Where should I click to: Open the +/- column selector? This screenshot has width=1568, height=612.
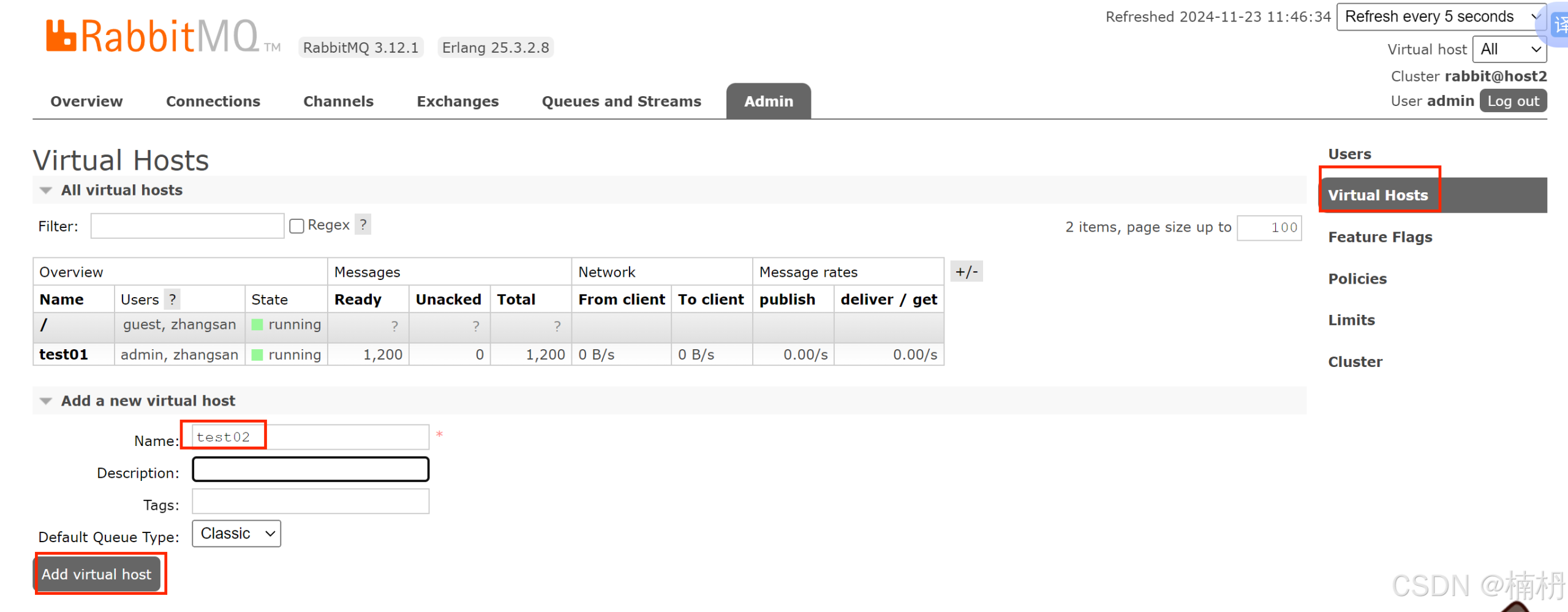(x=966, y=271)
